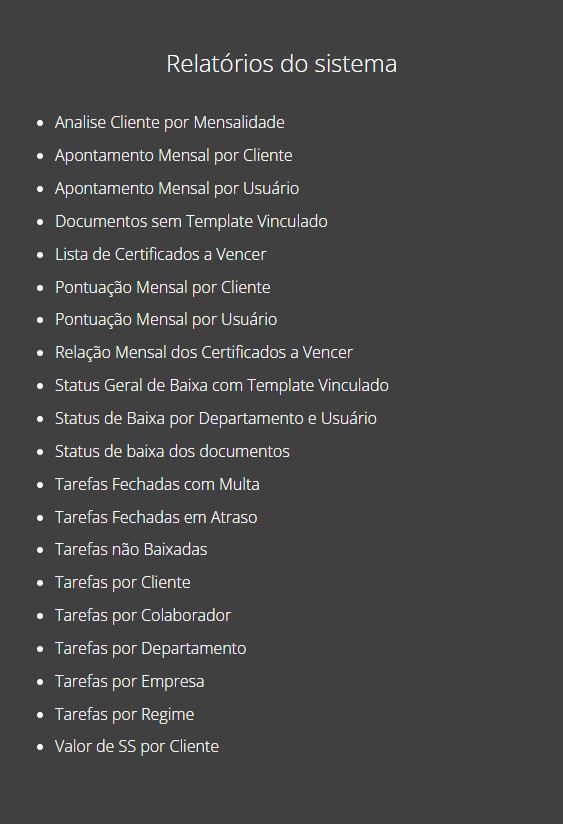Select Status de baixa dos documentos
Image resolution: width=563 pixels, height=824 pixels.
[x=172, y=451]
